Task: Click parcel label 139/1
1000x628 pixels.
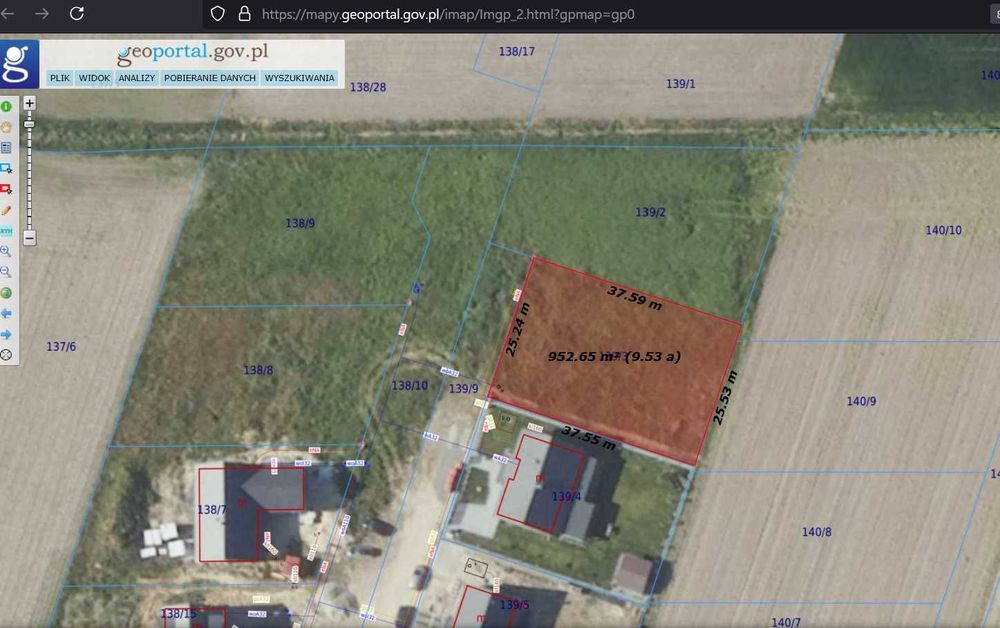Action: tap(680, 84)
